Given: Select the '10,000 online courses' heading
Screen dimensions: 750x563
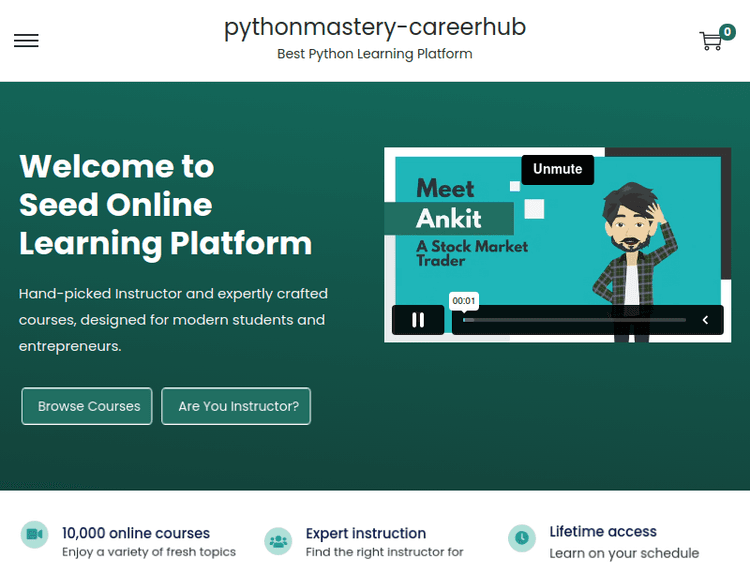Looking at the screenshot, I should pos(136,533).
